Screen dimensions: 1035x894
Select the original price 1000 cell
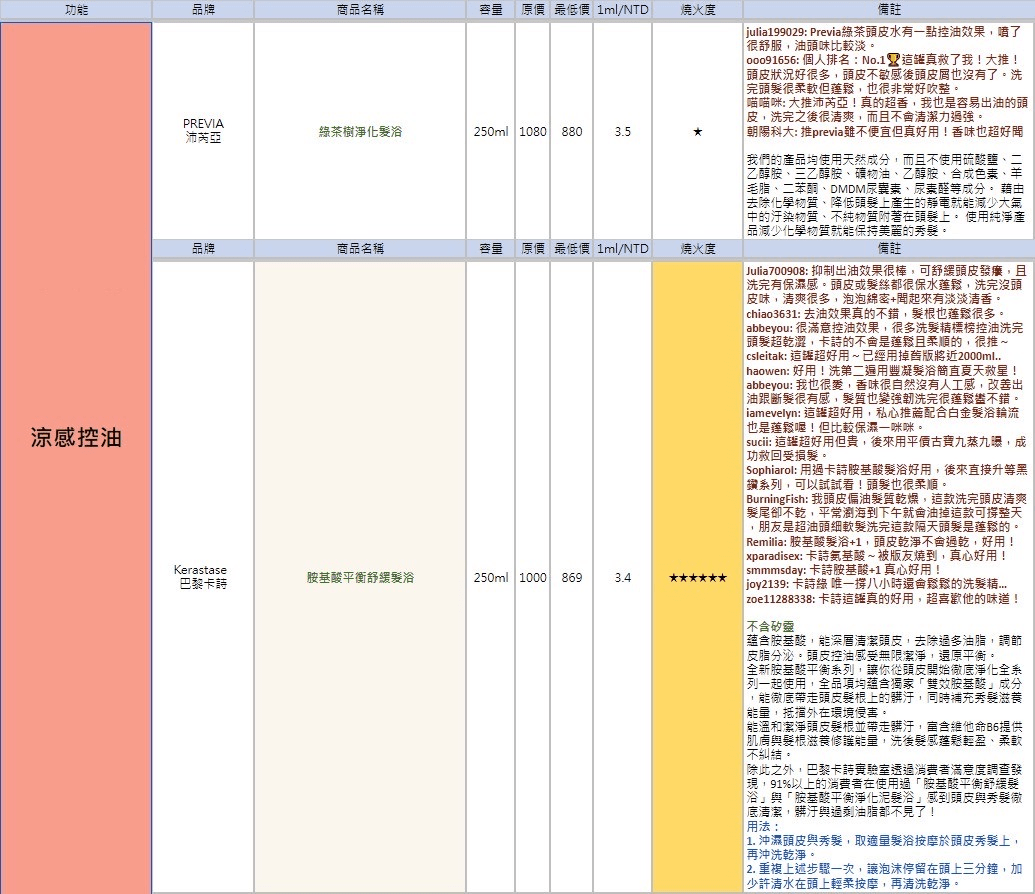[533, 577]
